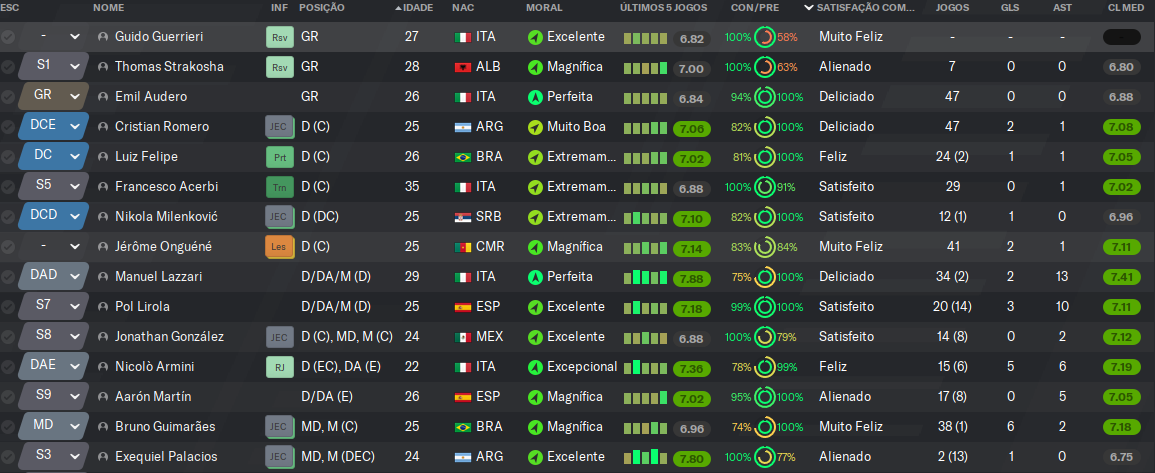
Task: Click the JEC icon next to Cristian Romero
Action: point(280,127)
